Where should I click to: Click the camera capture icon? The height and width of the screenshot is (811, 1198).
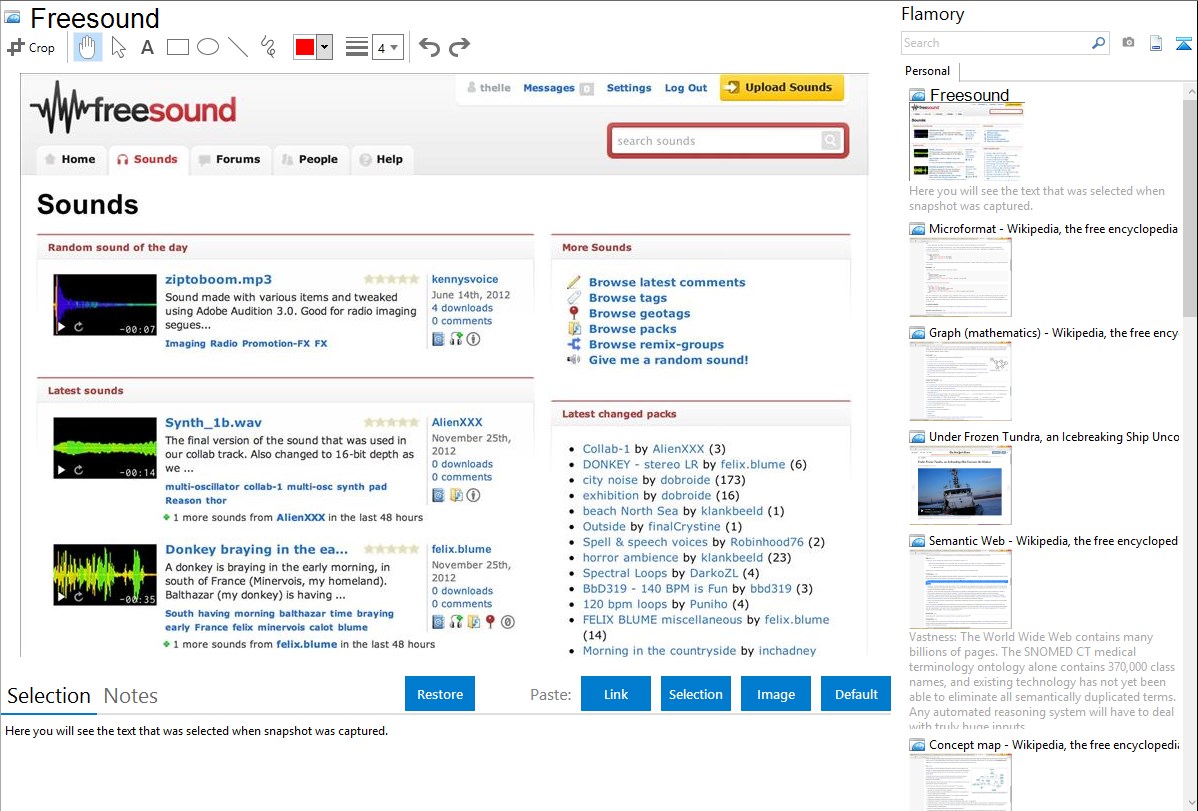1128,43
